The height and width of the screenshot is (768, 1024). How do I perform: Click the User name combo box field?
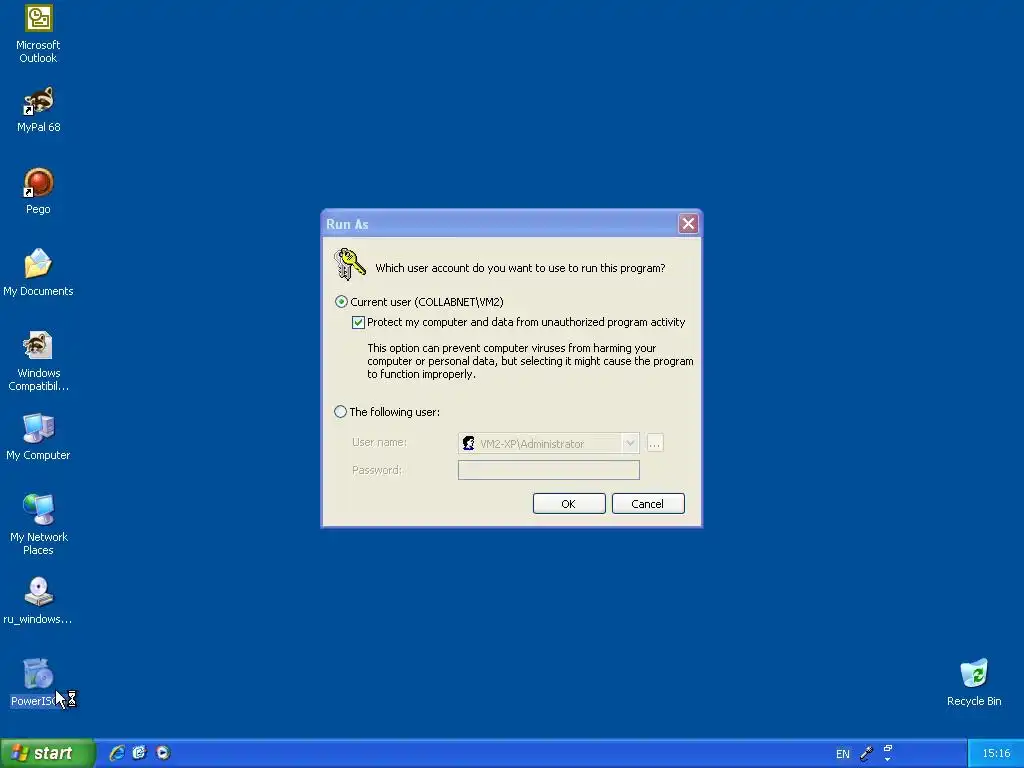[x=549, y=443]
